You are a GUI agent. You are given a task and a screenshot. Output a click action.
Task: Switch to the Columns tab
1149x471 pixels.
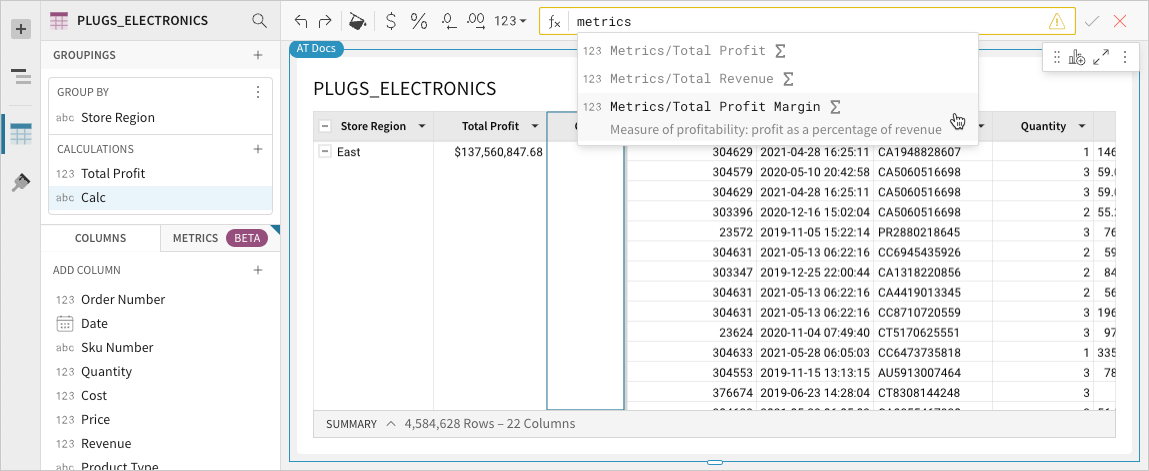[100, 238]
